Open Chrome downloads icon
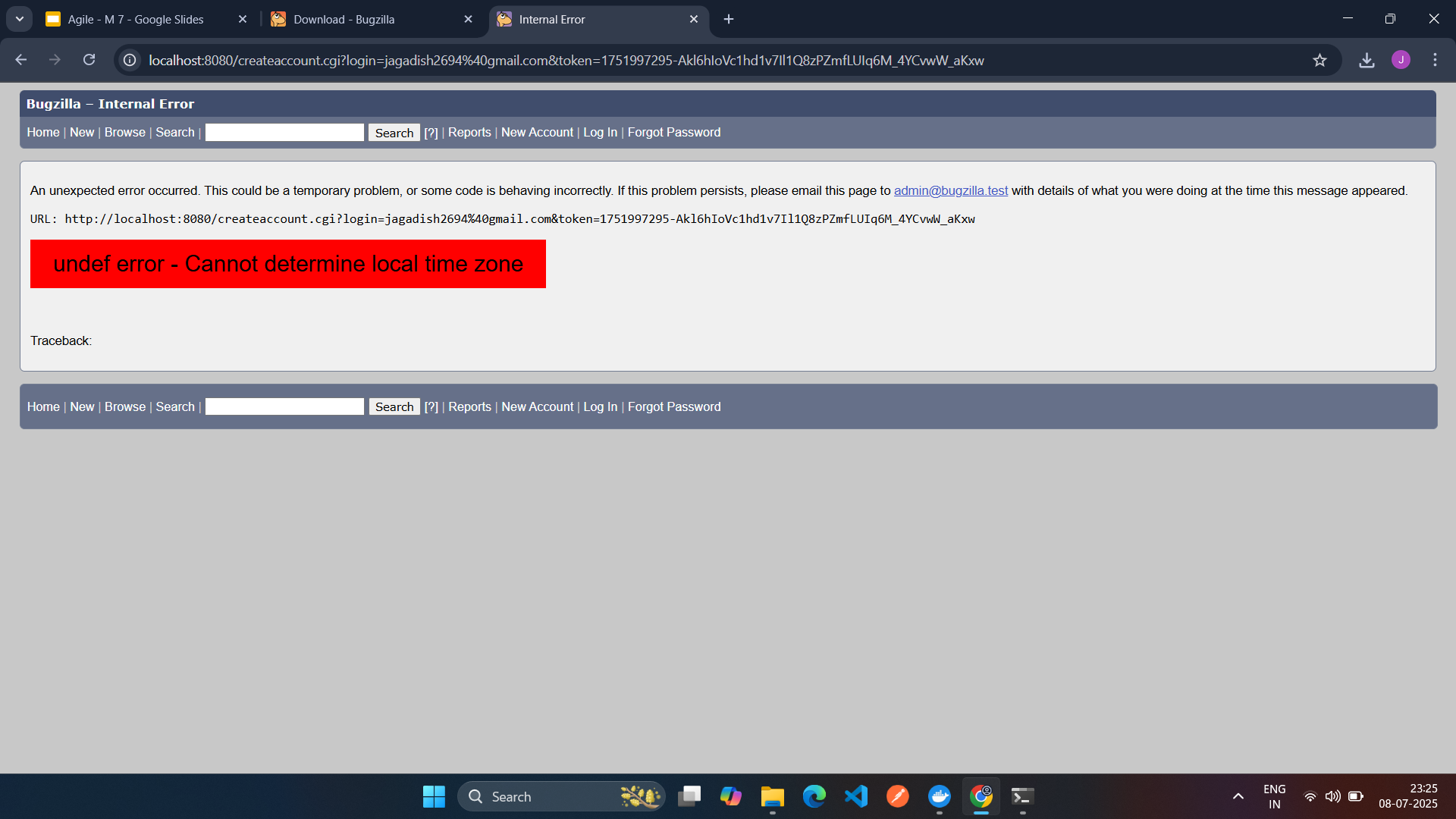 coord(1367,60)
